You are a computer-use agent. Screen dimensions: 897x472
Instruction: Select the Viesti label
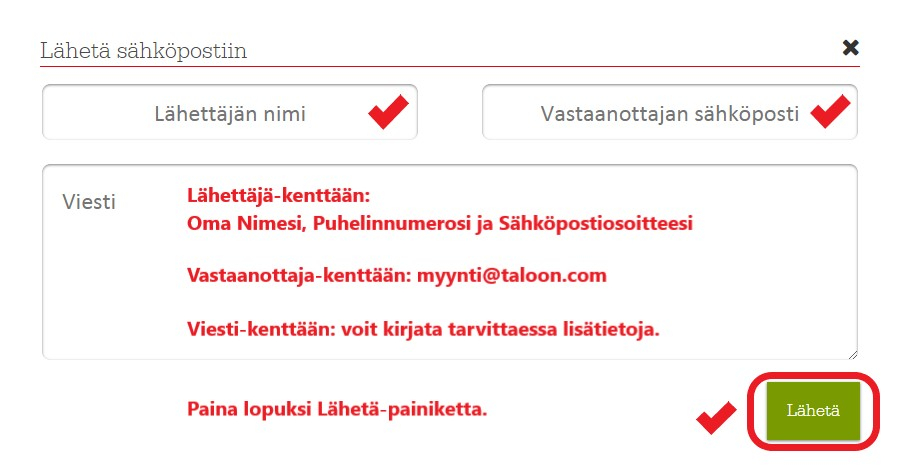[89, 202]
